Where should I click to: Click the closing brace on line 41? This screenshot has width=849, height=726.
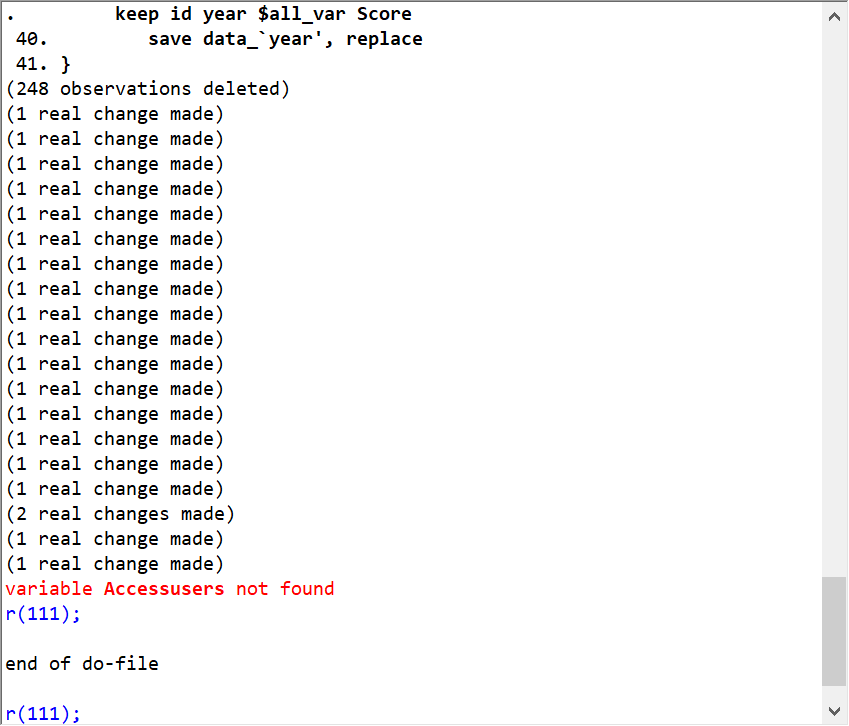pyautogui.click(x=66, y=64)
